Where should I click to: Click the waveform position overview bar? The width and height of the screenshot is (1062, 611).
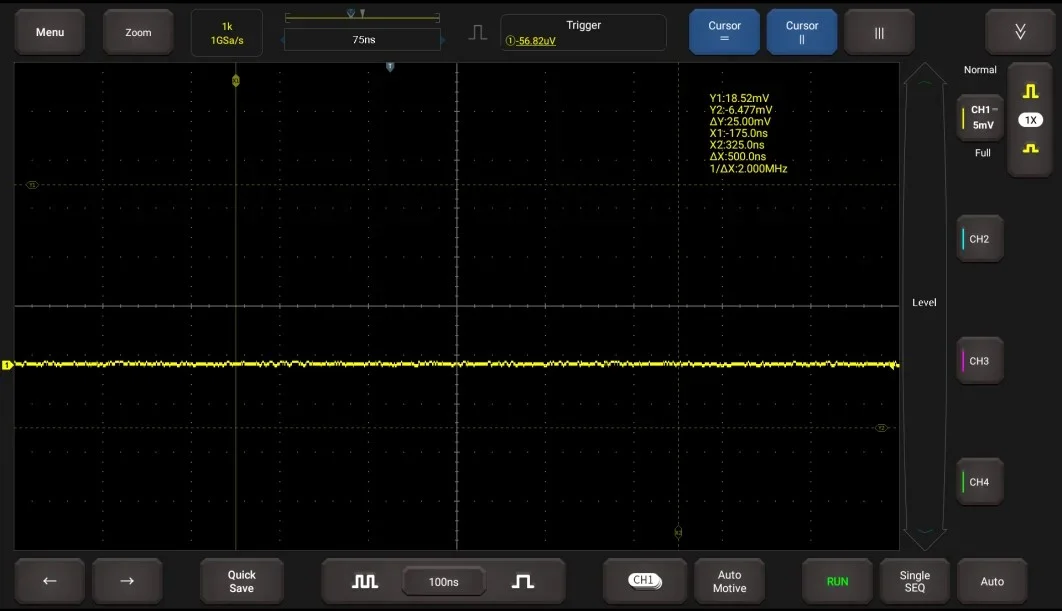[x=362, y=17]
